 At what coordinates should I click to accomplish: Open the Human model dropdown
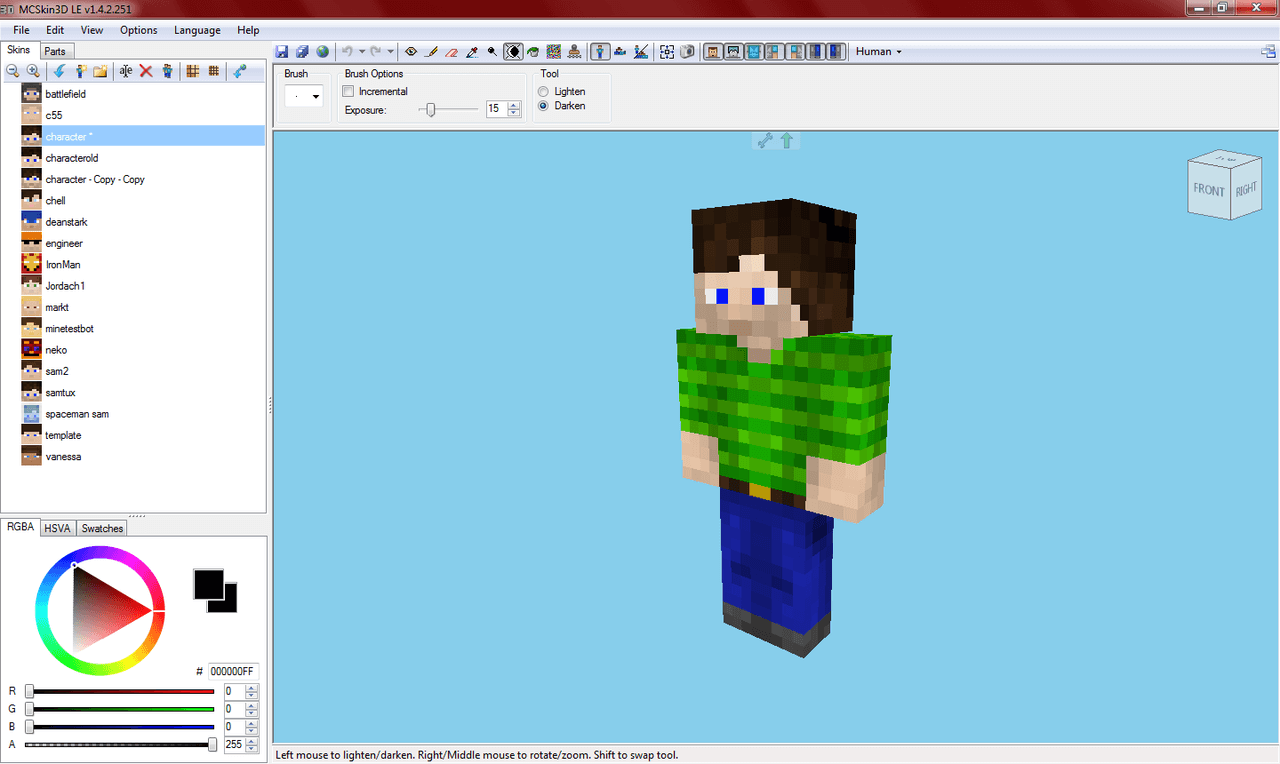pos(879,52)
